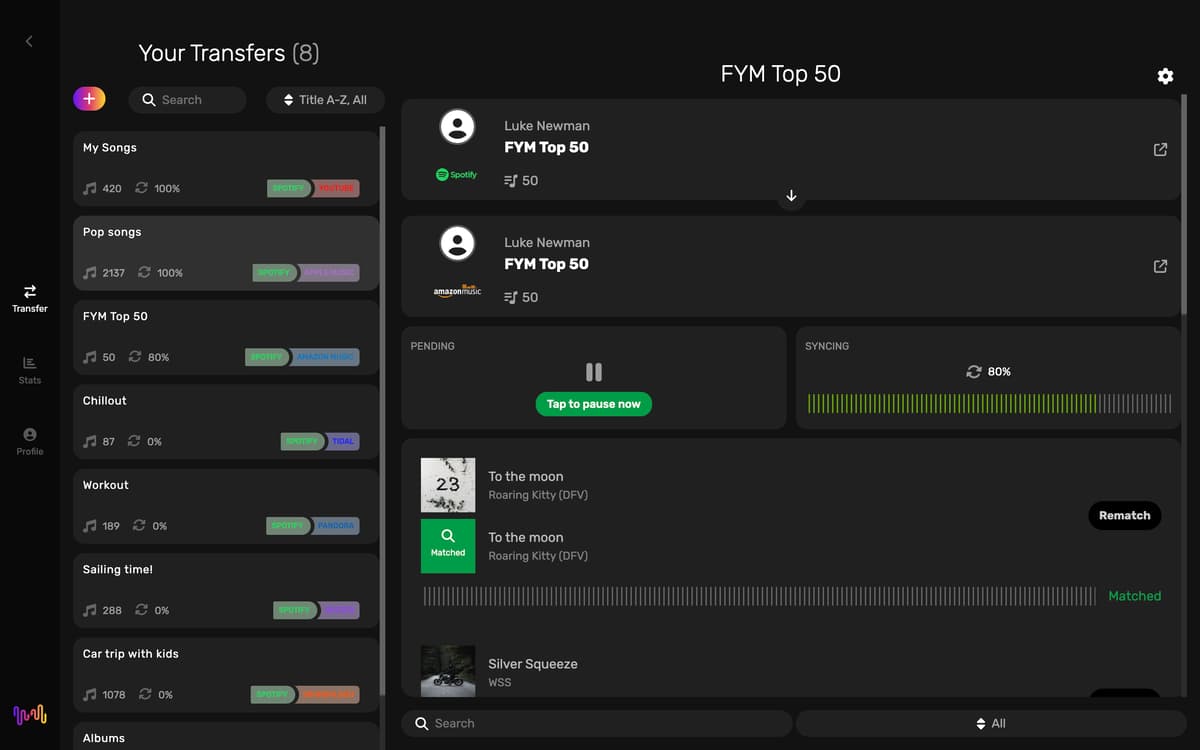Click the down arrow between the two playlists
1200x750 pixels.
[791, 196]
